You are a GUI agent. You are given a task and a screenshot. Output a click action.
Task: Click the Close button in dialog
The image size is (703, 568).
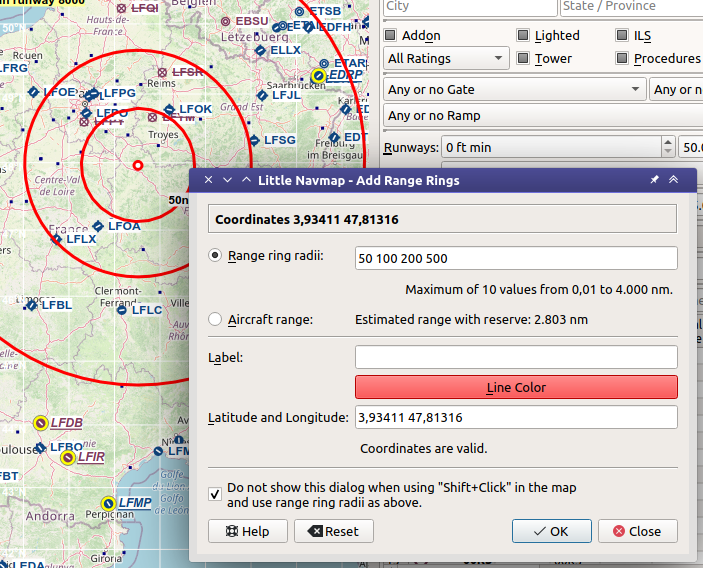(638, 531)
